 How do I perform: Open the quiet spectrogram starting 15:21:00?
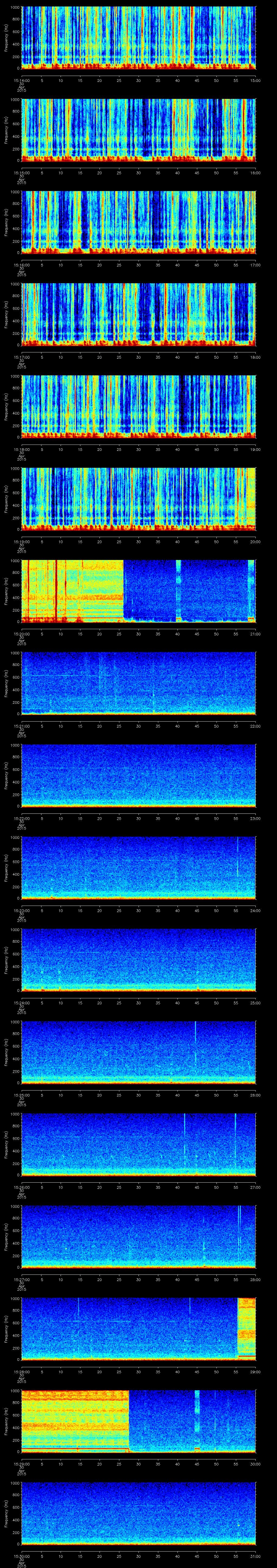(138, 683)
